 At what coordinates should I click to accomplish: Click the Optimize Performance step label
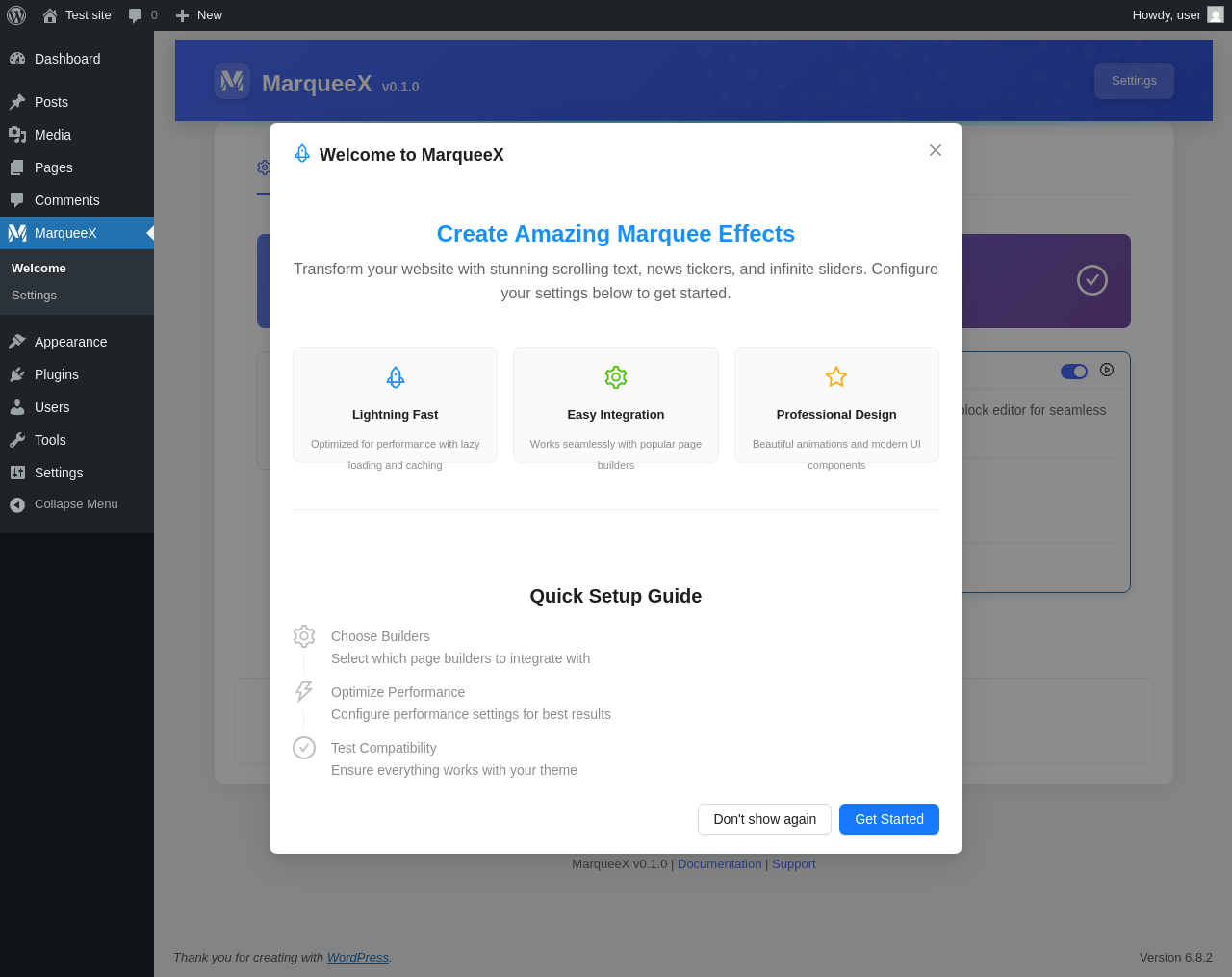point(398,692)
